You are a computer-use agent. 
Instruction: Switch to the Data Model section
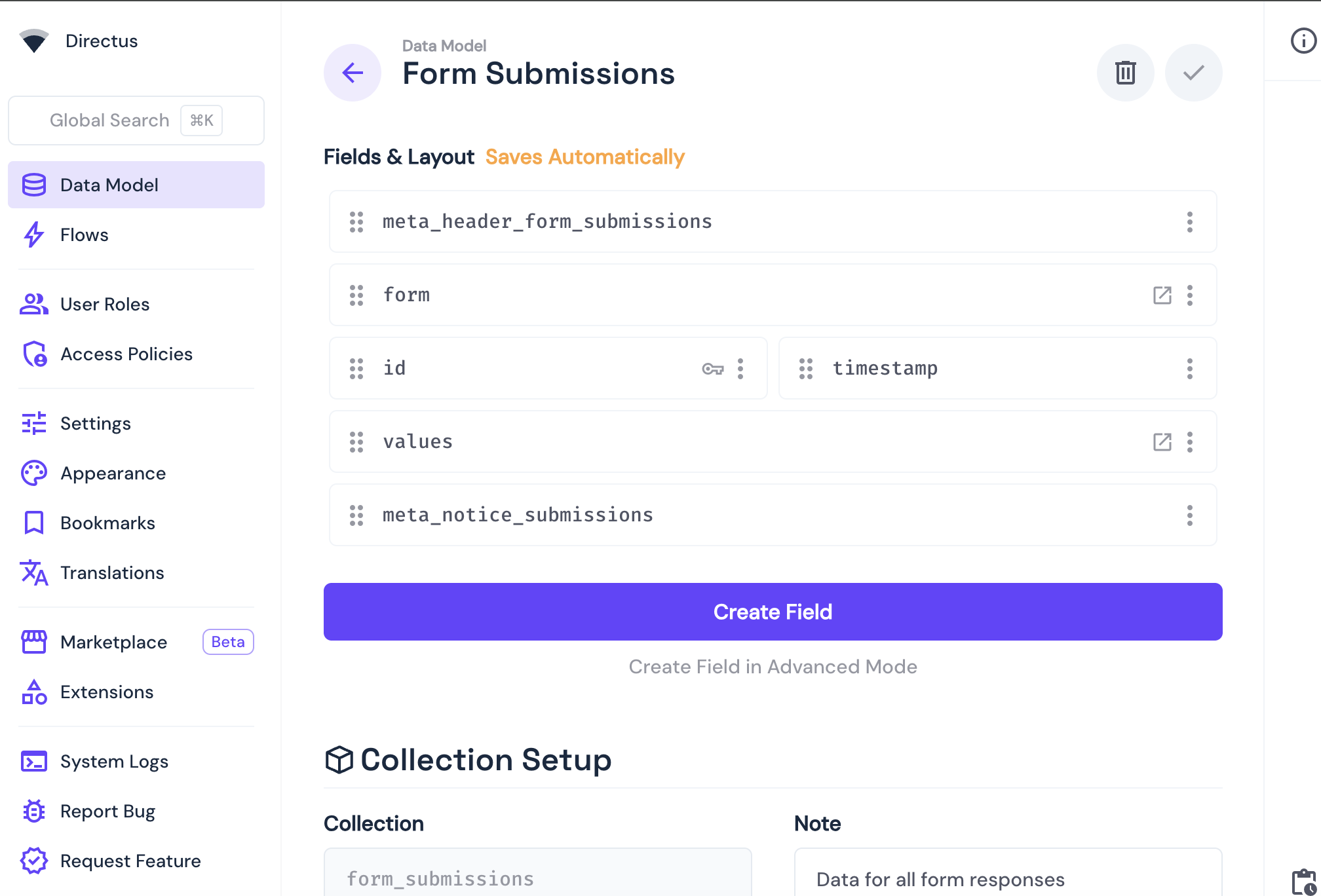(x=109, y=185)
